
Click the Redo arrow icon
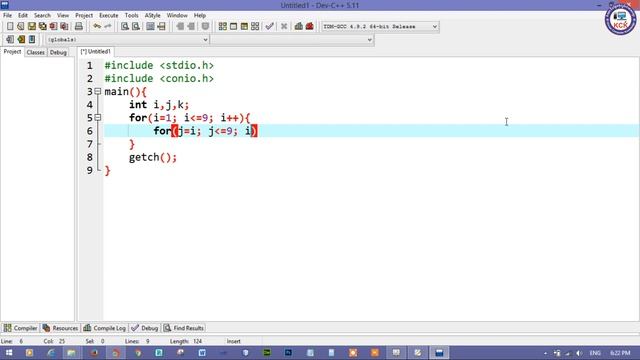tap(108, 27)
